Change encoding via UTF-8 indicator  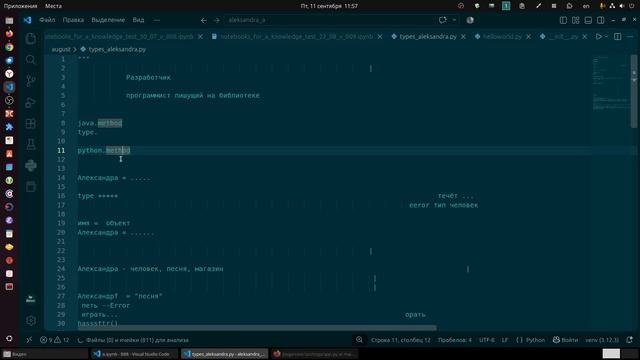pyautogui.click(x=487, y=340)
